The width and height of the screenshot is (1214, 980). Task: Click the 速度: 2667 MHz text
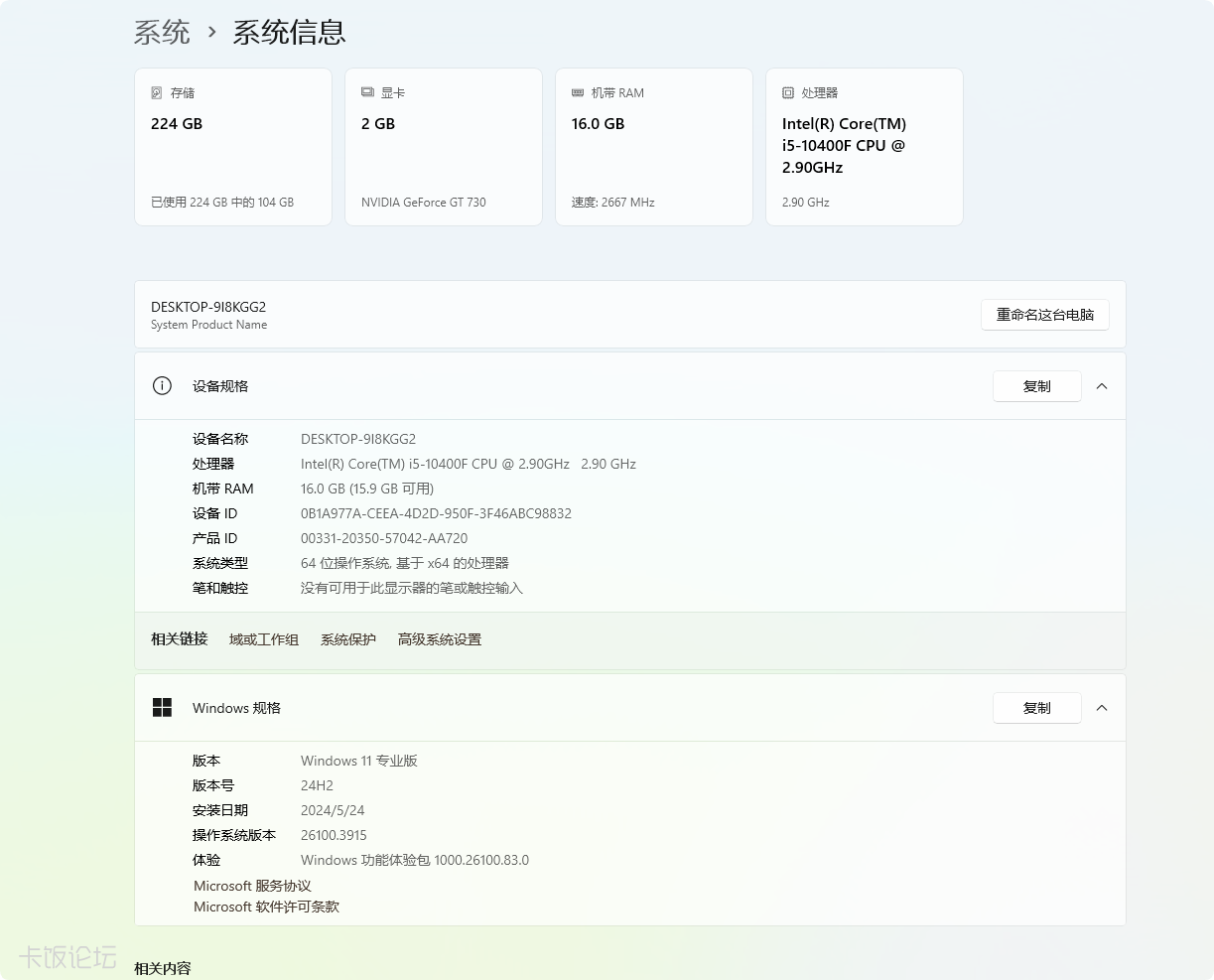click(613, 202)
